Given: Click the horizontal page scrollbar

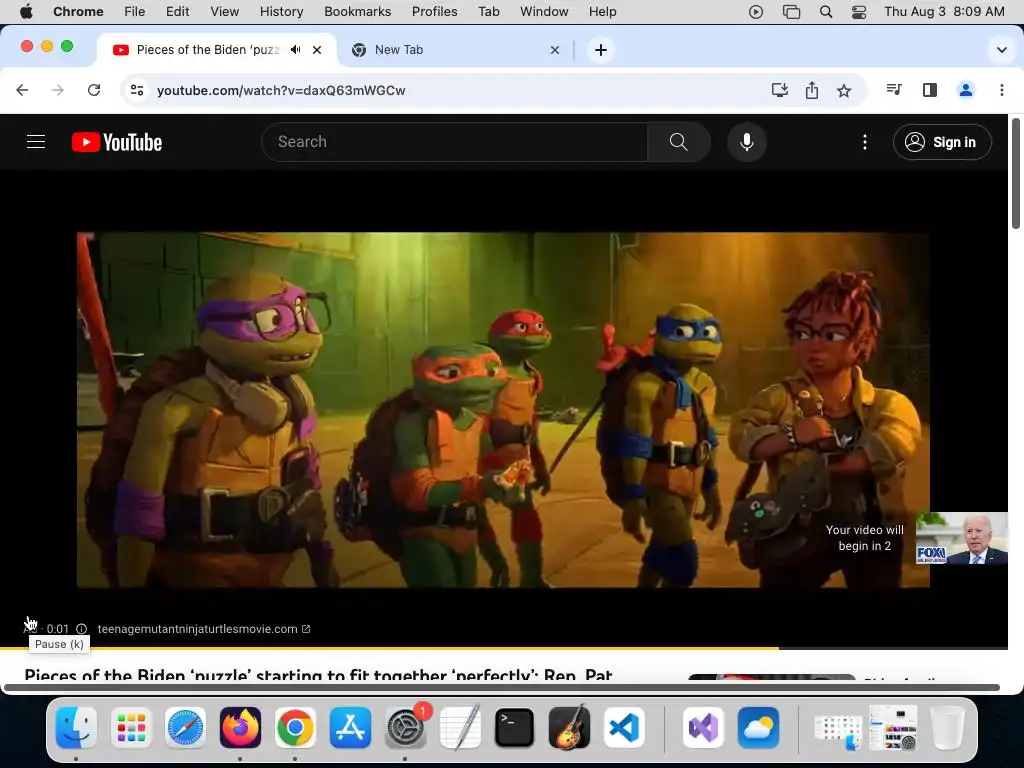Looking at the screenshot, I should coord(502,687).
